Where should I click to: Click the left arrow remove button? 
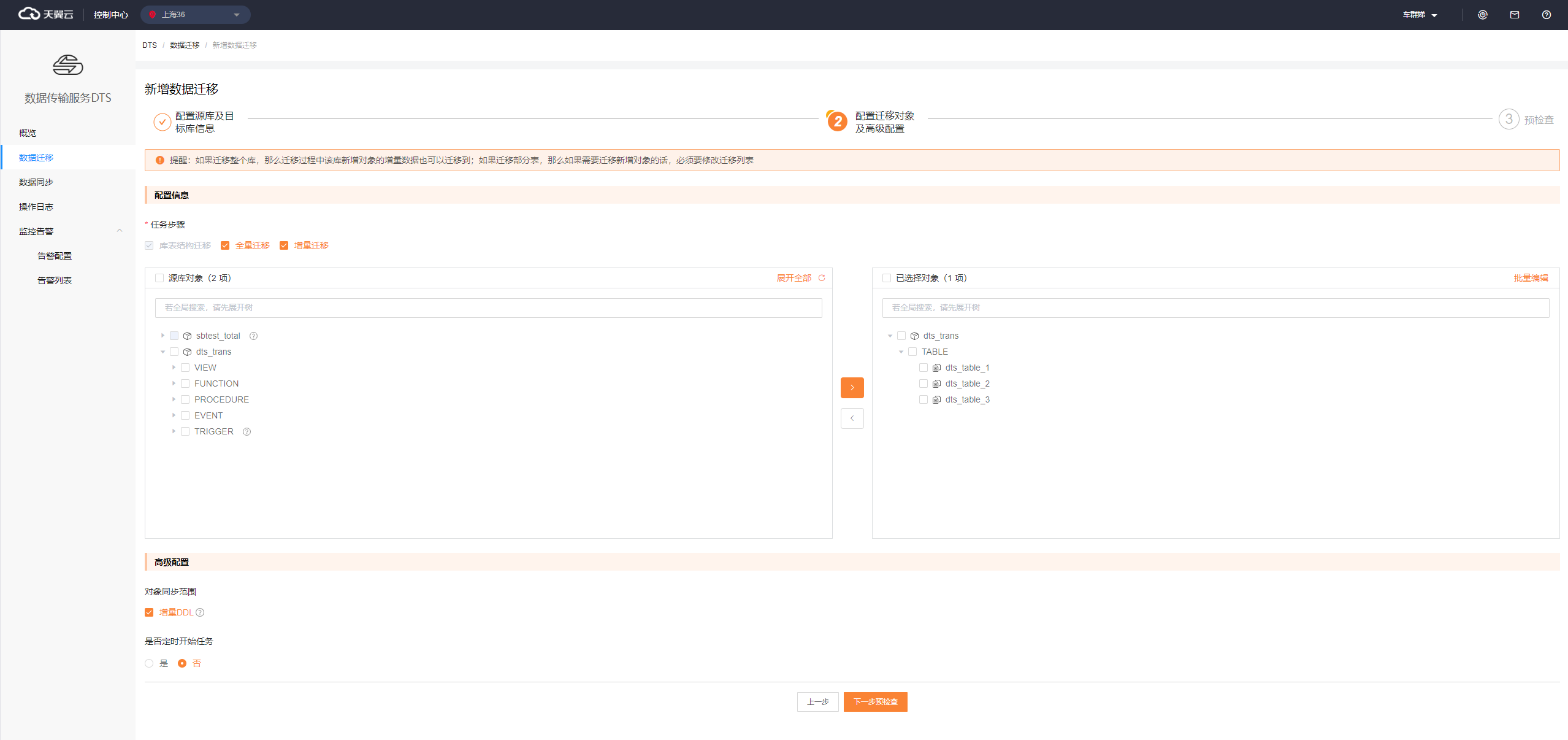[x=852, y=418]
